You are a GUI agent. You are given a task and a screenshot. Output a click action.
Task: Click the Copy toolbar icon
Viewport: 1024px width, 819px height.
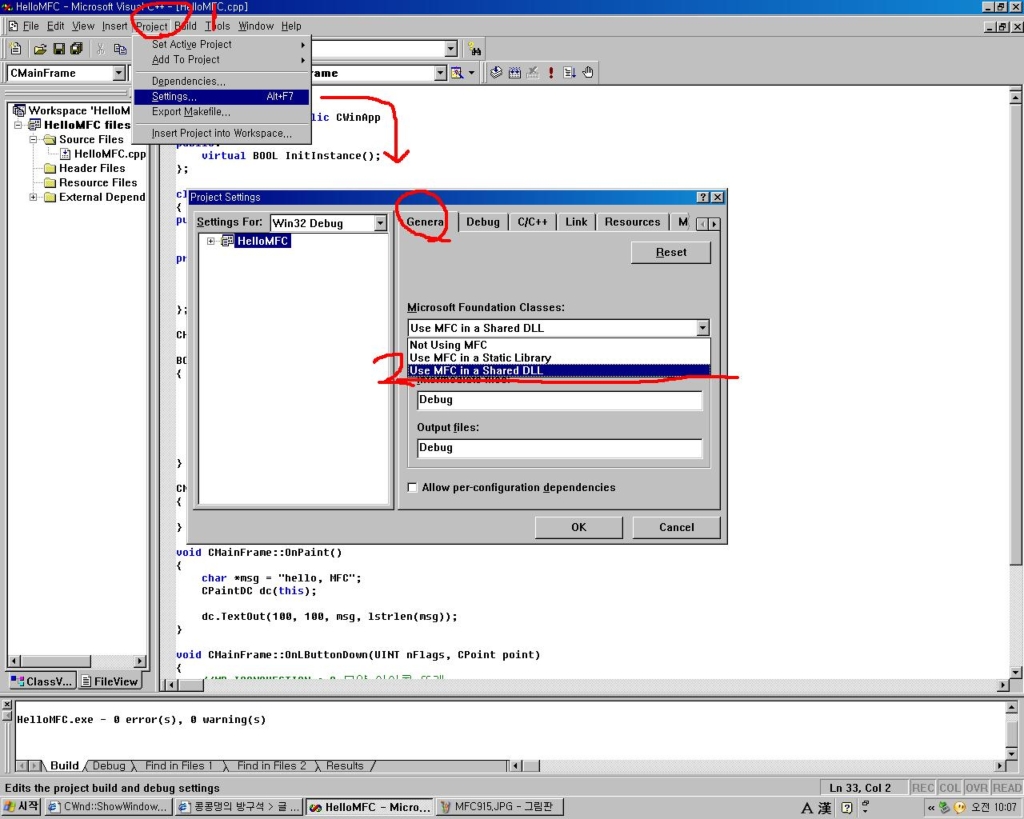[120, 49]
